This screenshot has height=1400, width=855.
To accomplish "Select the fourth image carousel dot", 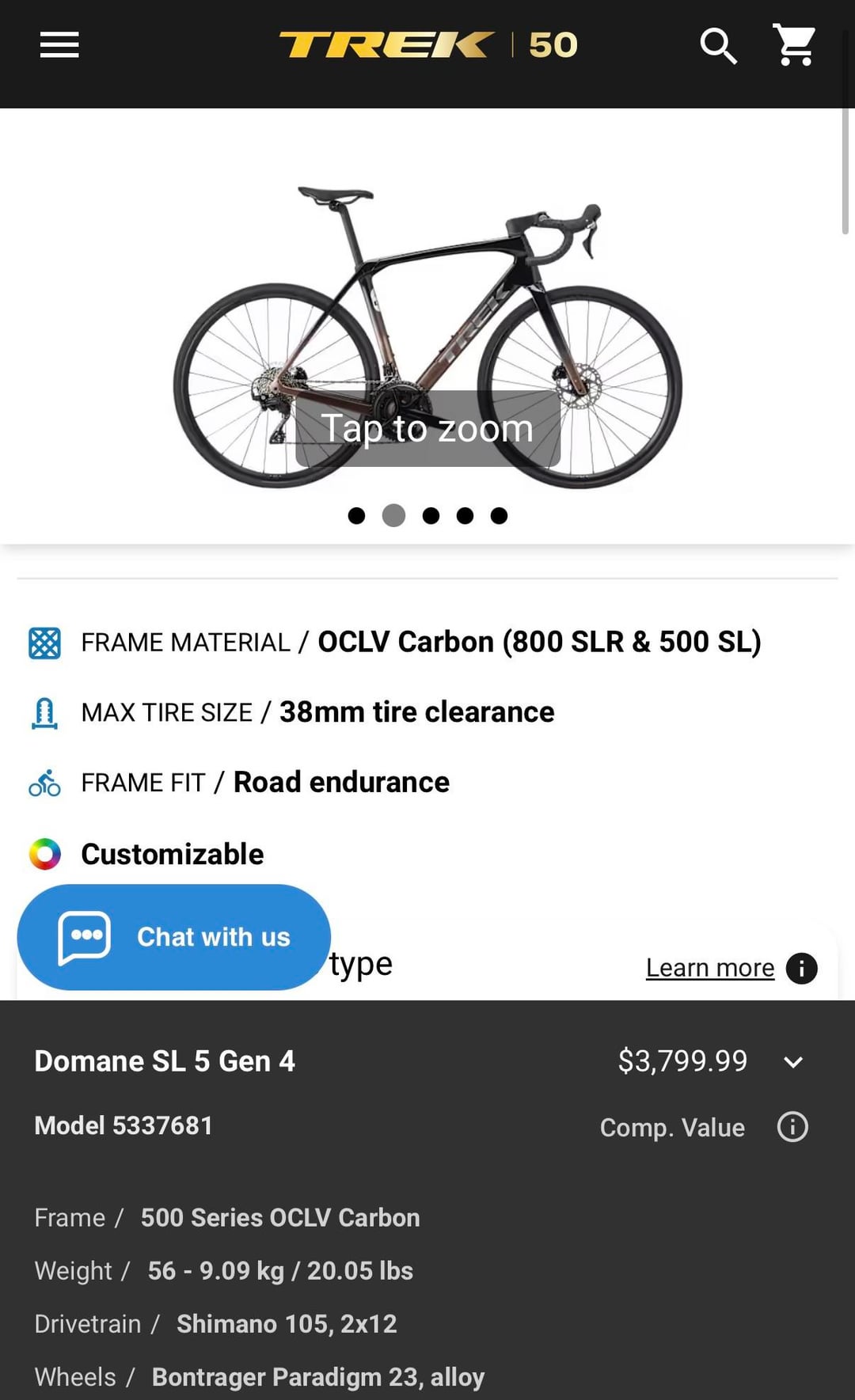I will coord(465,516).
